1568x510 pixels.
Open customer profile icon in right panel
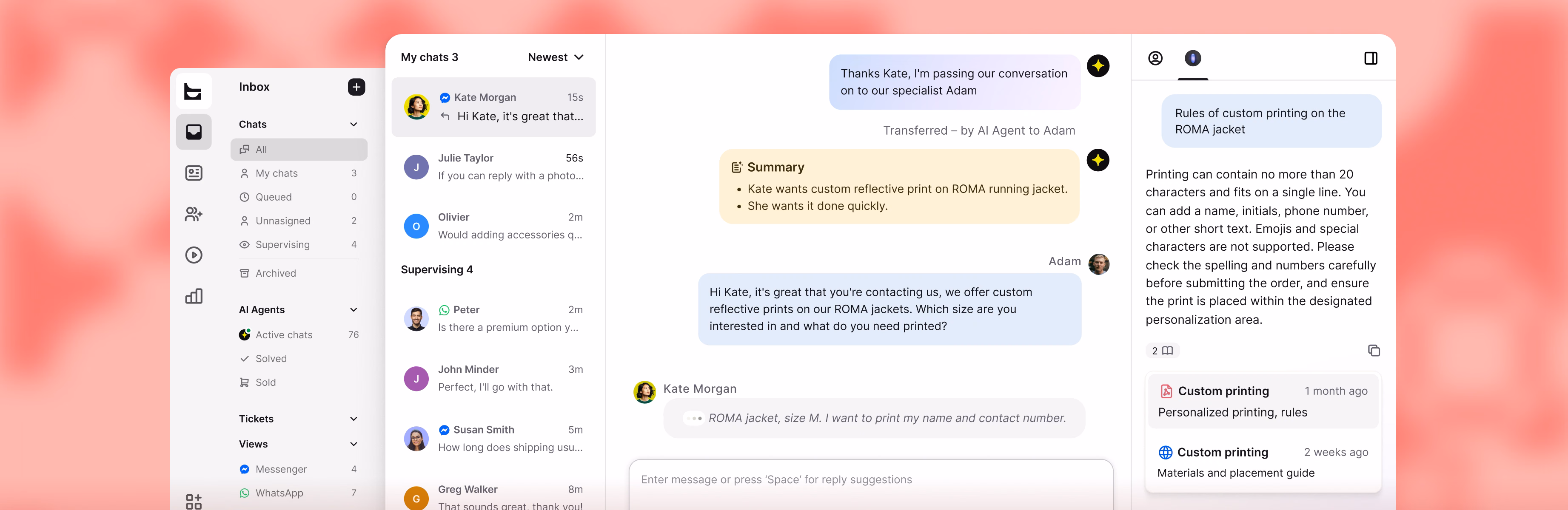pyautogui.click(x=1155, y=58)
